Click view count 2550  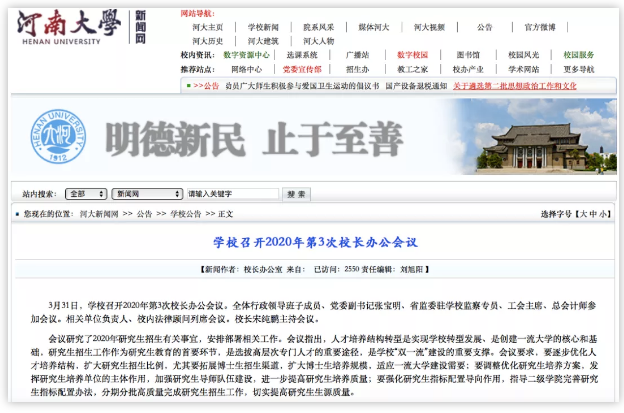click(352, 269)
